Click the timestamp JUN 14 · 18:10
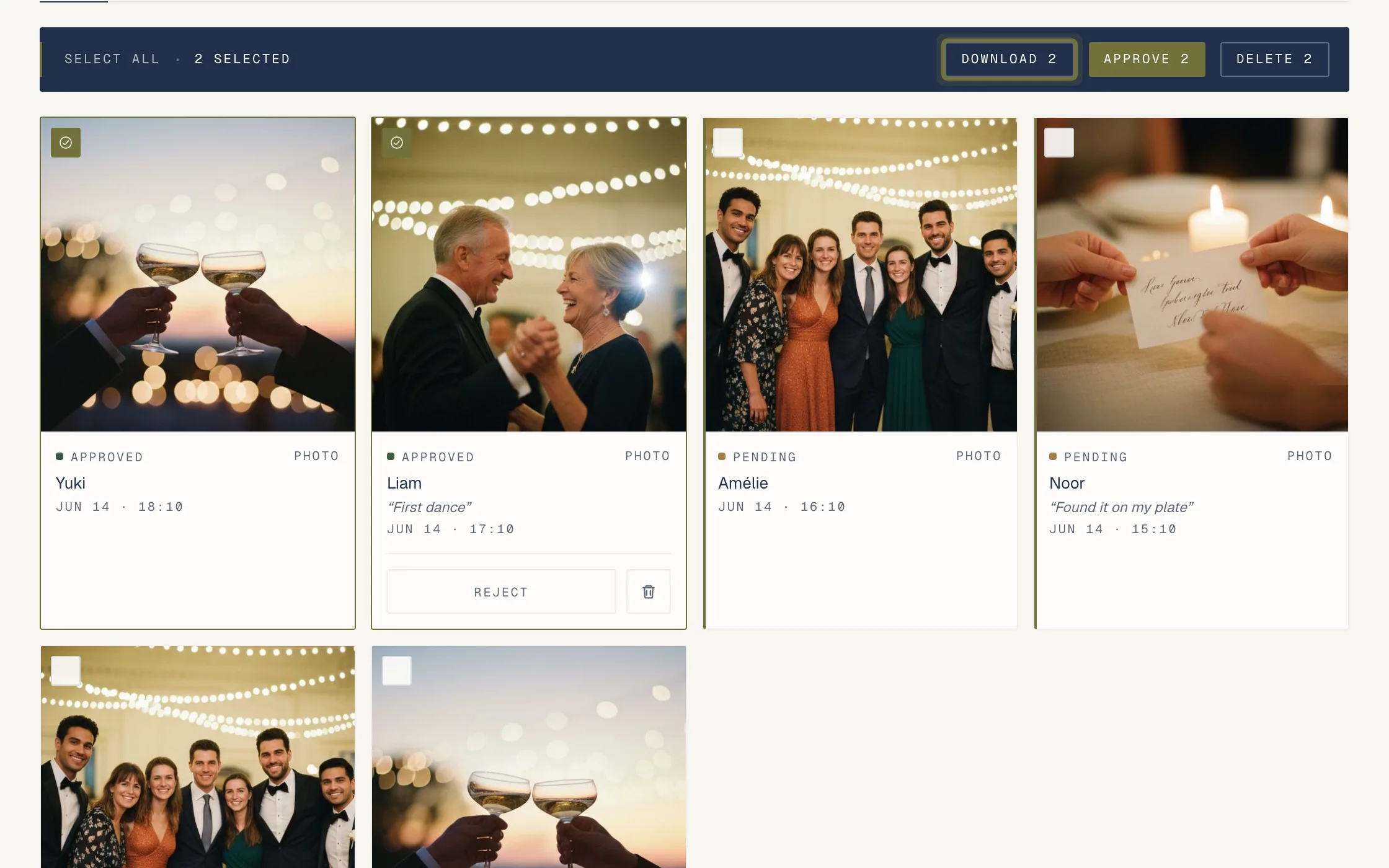The height and width of the screenshot is (868, 1389). [120, 507]
